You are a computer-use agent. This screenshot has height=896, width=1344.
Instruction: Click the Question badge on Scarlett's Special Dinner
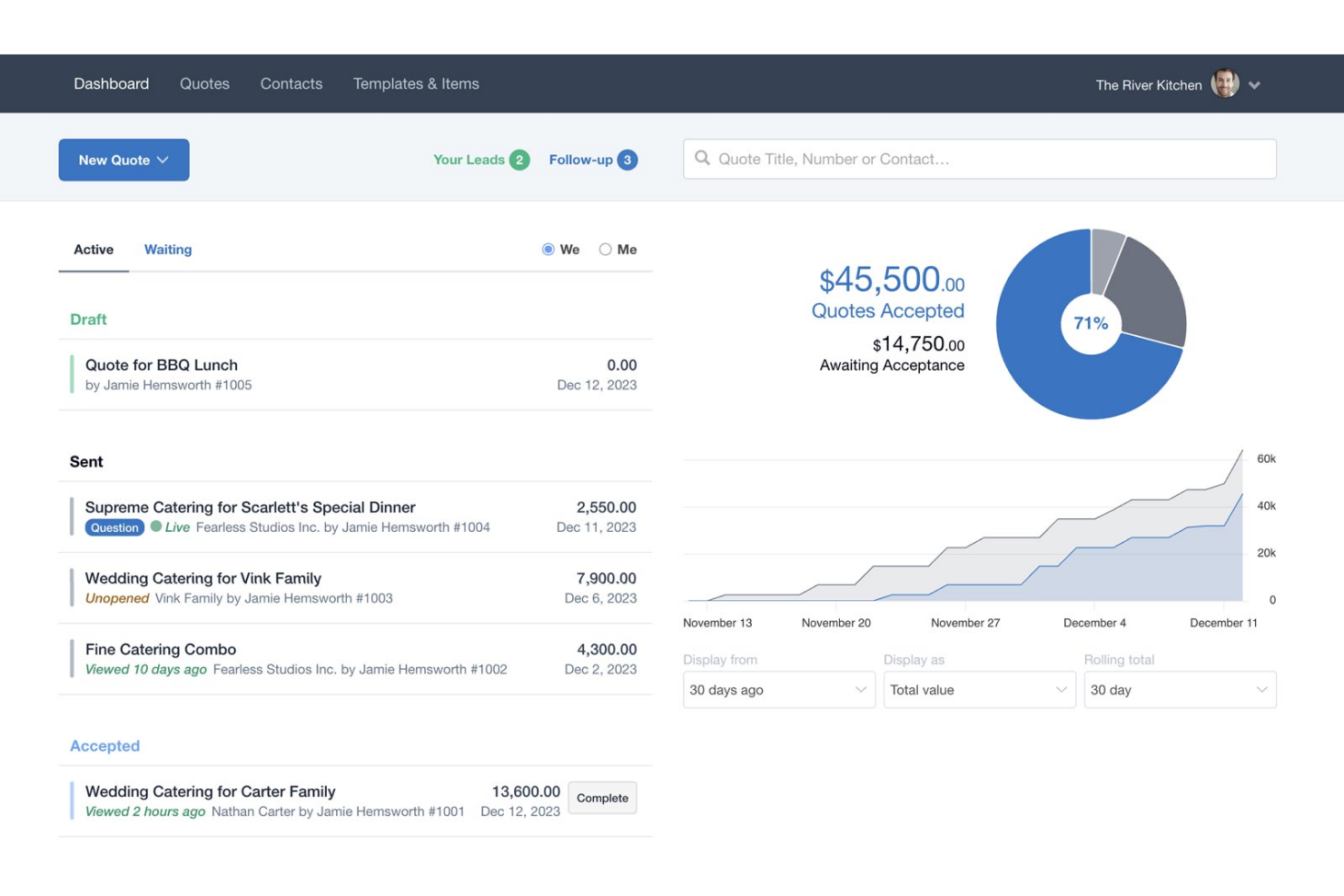click(x=114, y=527)
